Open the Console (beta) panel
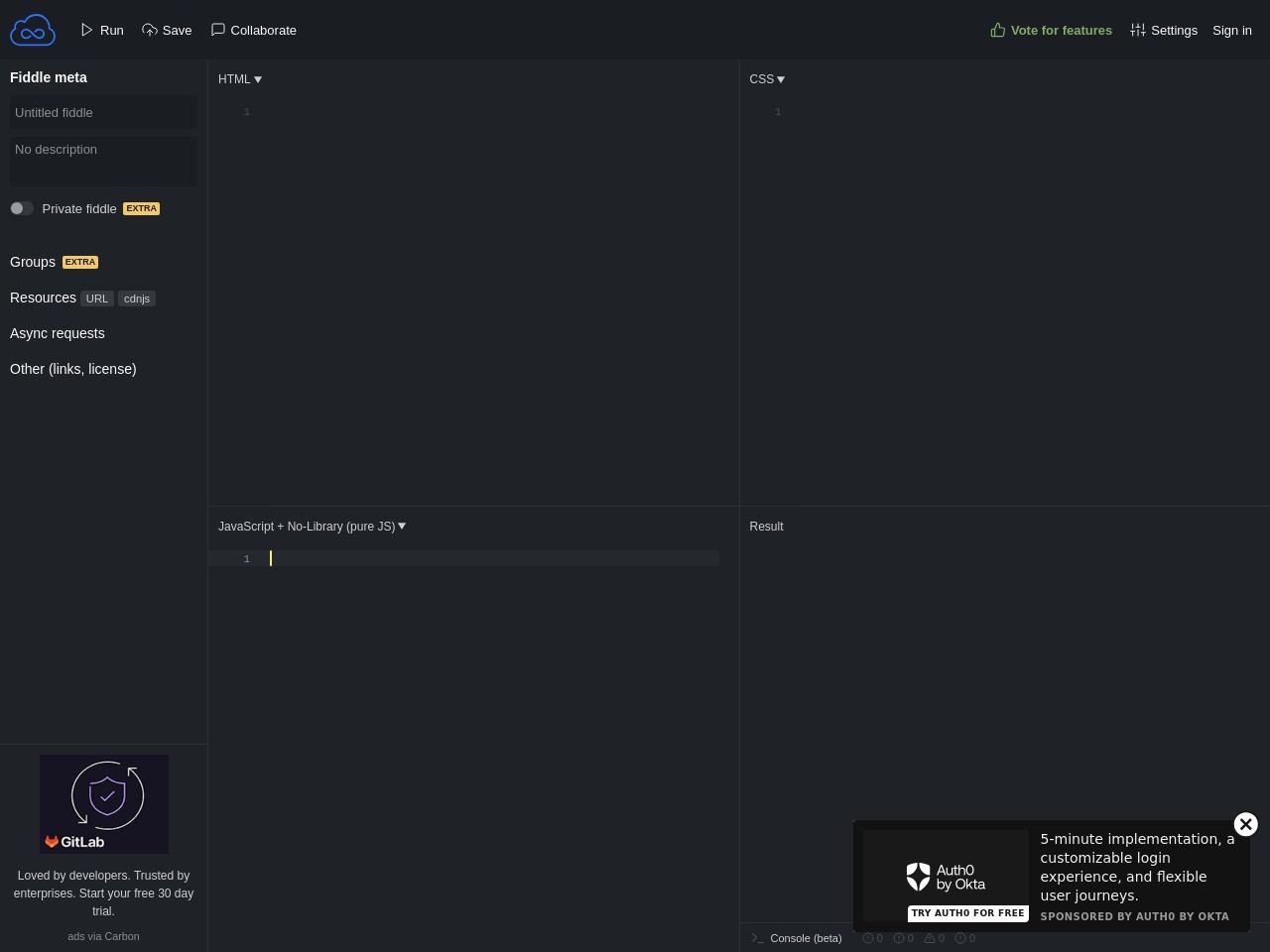 (805, 938)
